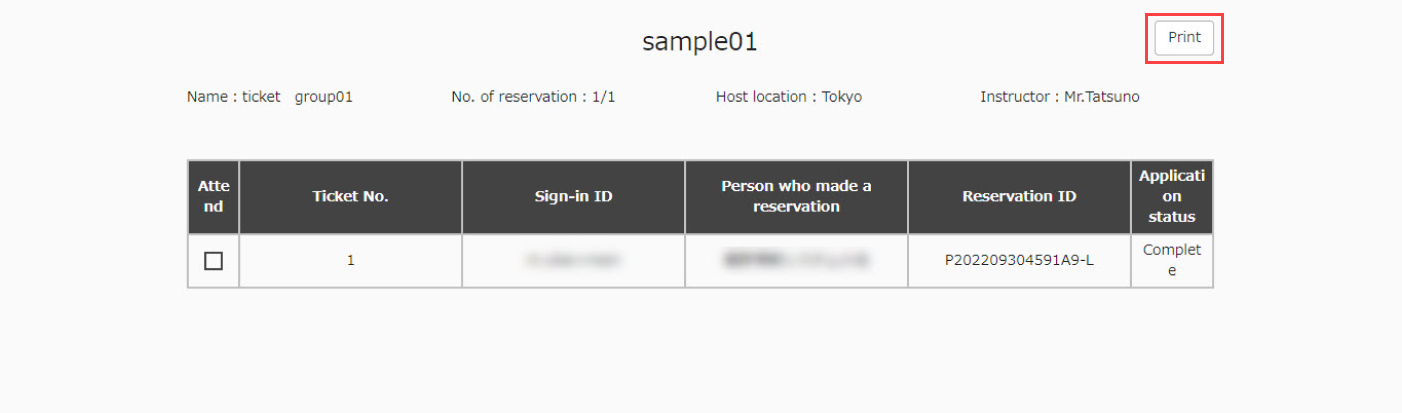Click the group01 text
This screenshot has width=1402, height=413.
click(323, 97)
